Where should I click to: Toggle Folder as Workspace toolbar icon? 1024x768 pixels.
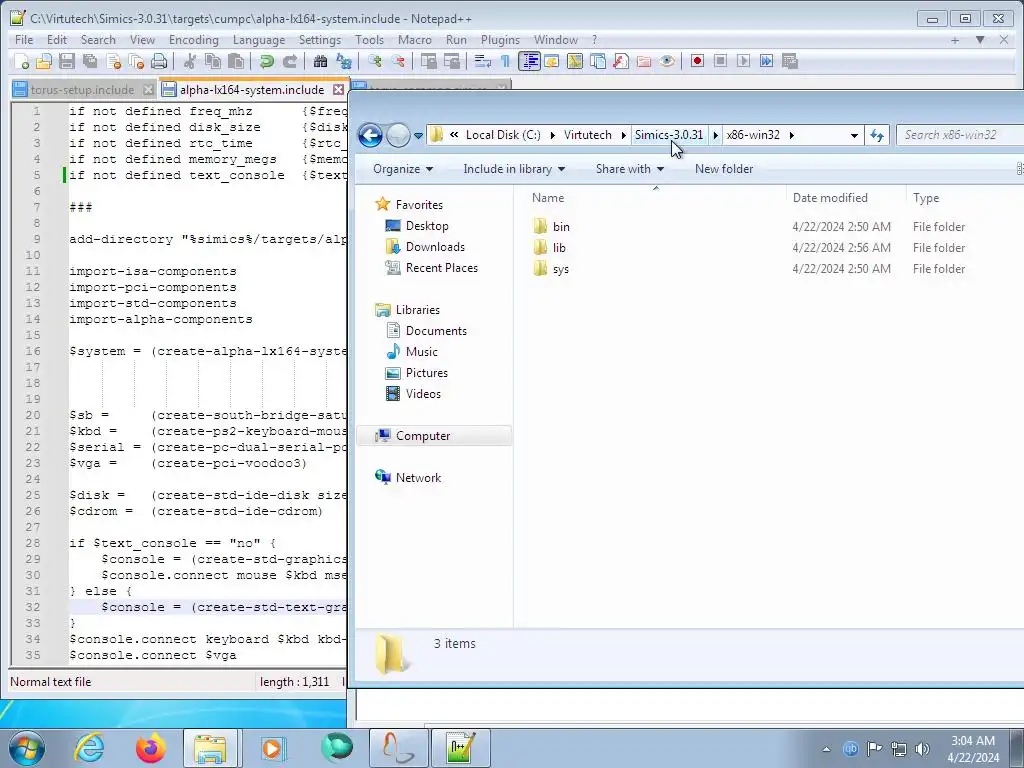tap(644, 61)
